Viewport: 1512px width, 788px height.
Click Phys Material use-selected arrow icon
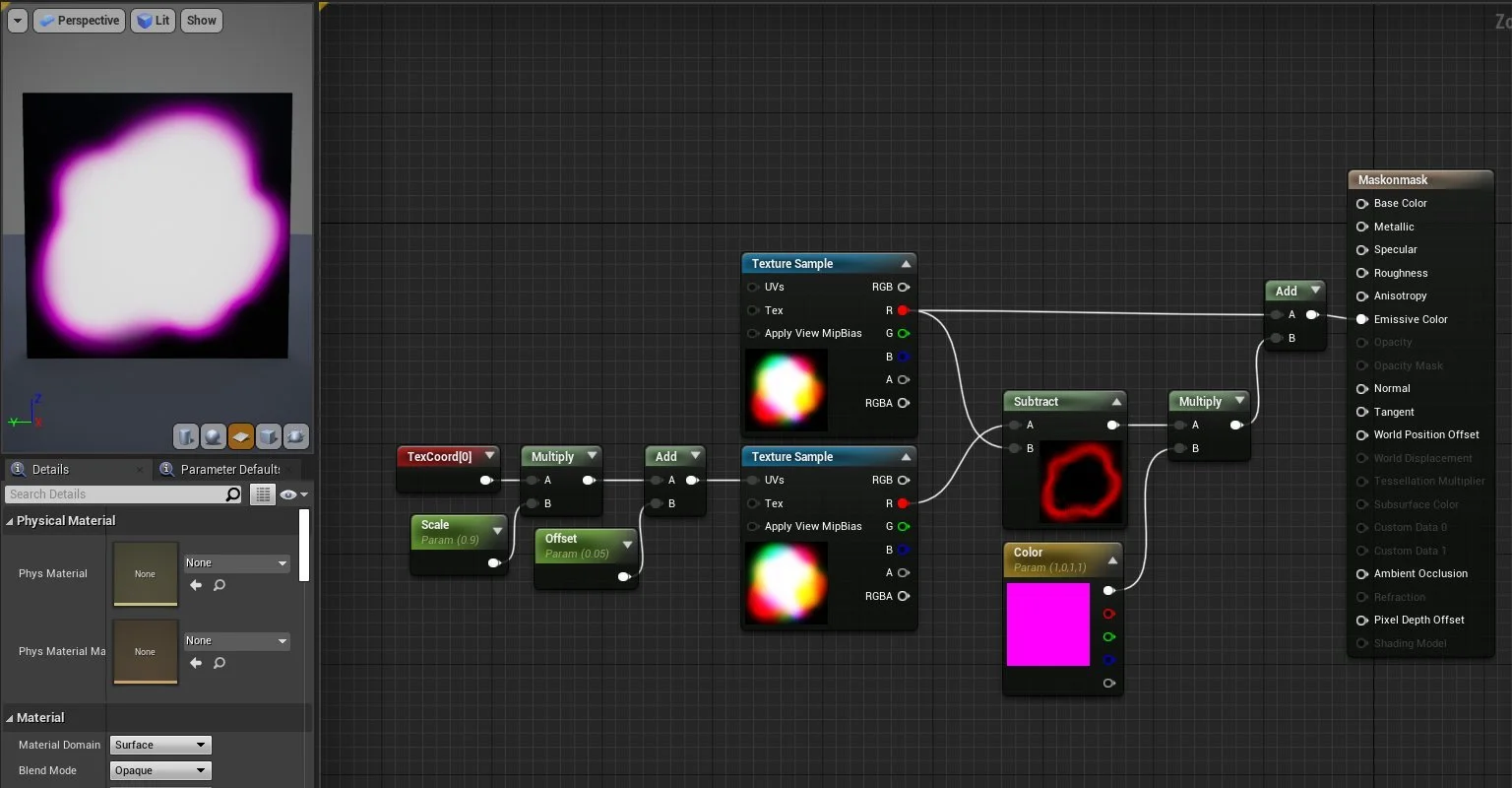pos(196,585)
